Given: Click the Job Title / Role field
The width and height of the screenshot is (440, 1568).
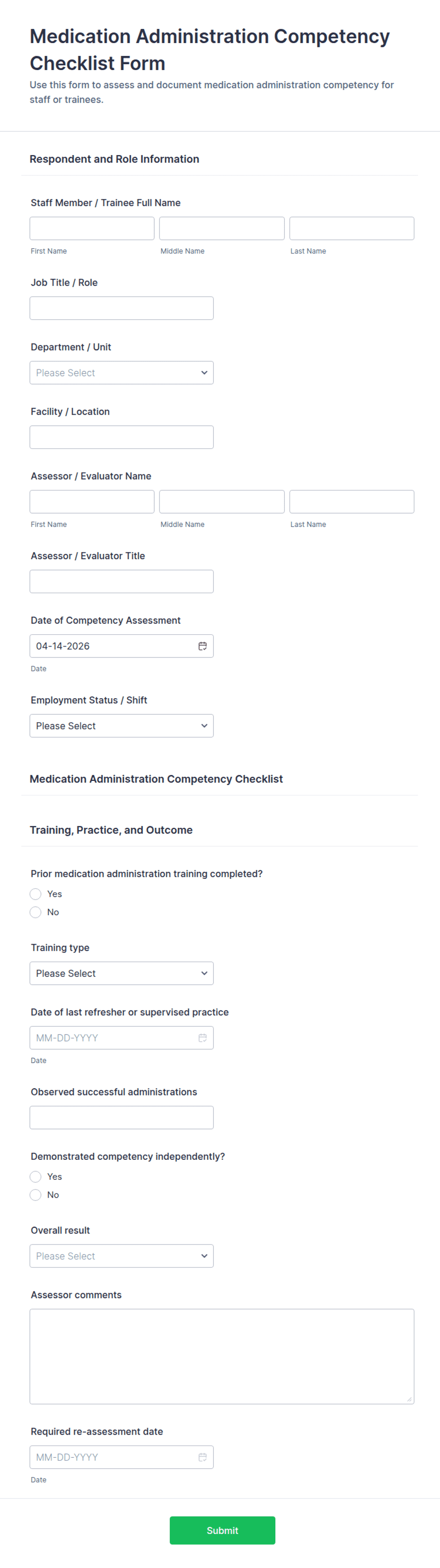Looking at the screenshot, I should tap(121, 308).
